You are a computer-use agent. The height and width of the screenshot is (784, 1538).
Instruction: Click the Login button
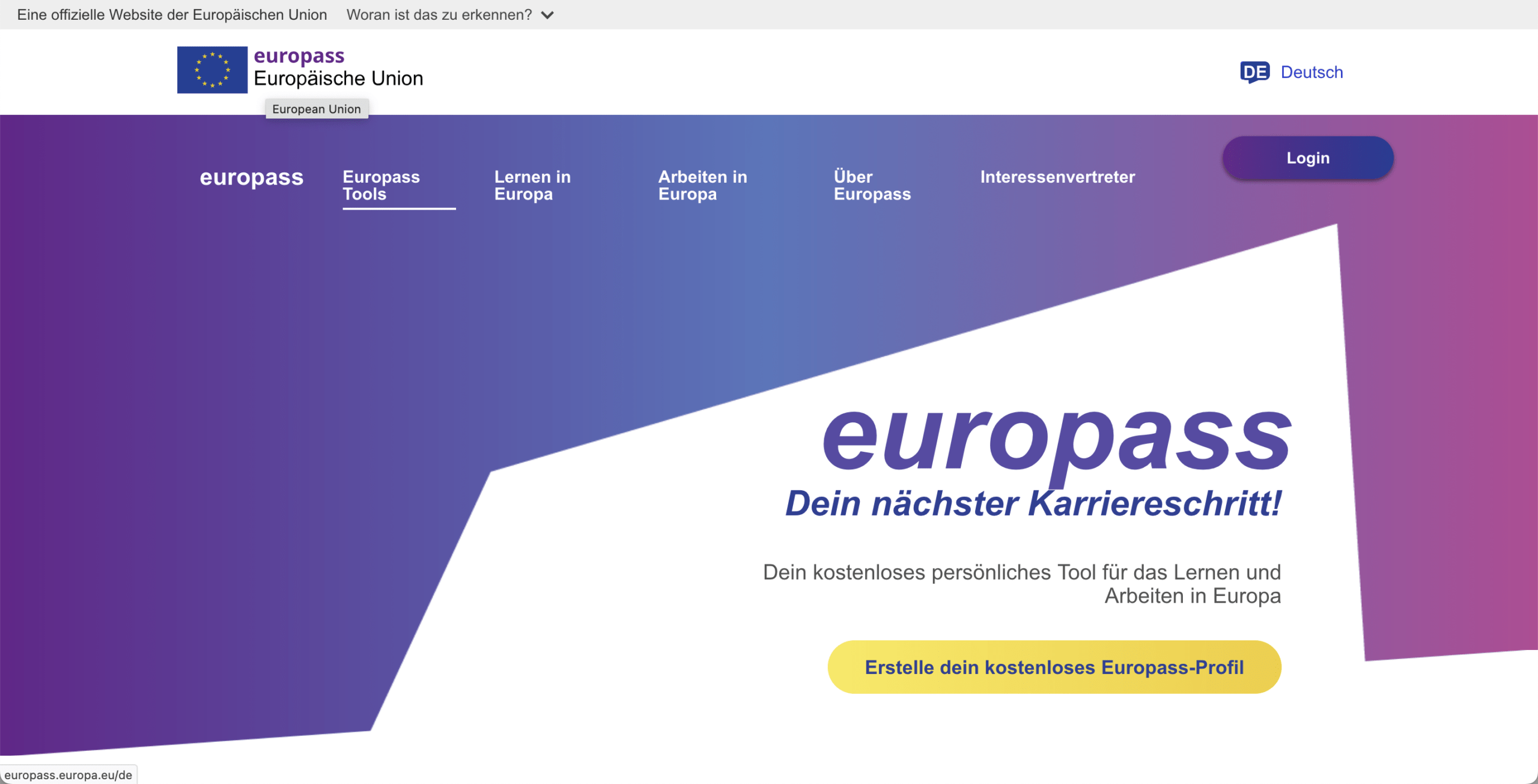(x=1307, y=157)
